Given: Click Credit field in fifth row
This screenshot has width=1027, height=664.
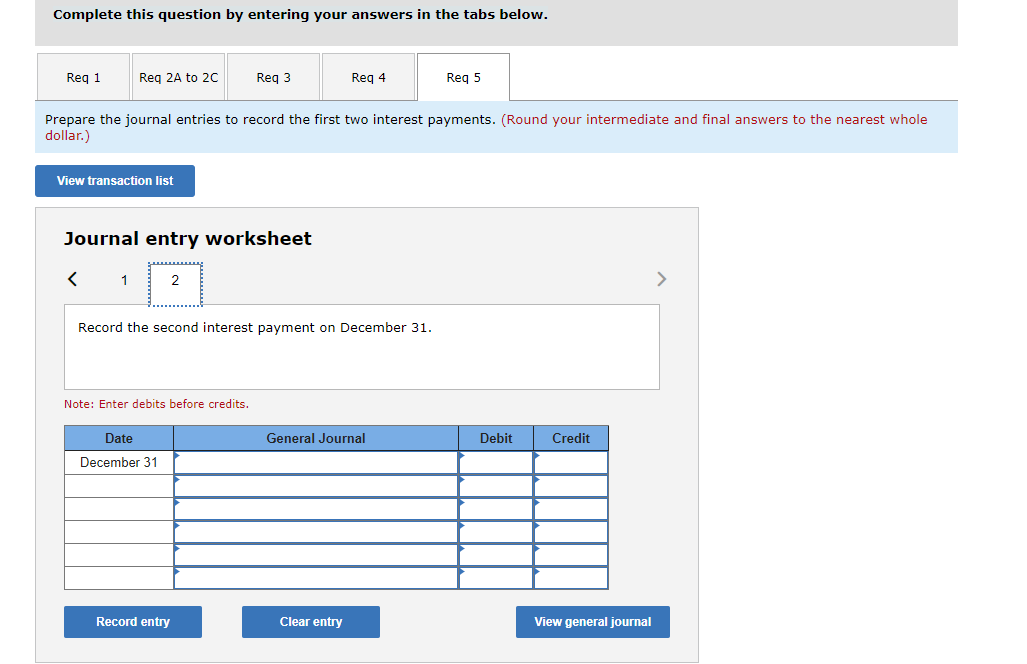Looking at the screenshot, I should pos(571,555).
